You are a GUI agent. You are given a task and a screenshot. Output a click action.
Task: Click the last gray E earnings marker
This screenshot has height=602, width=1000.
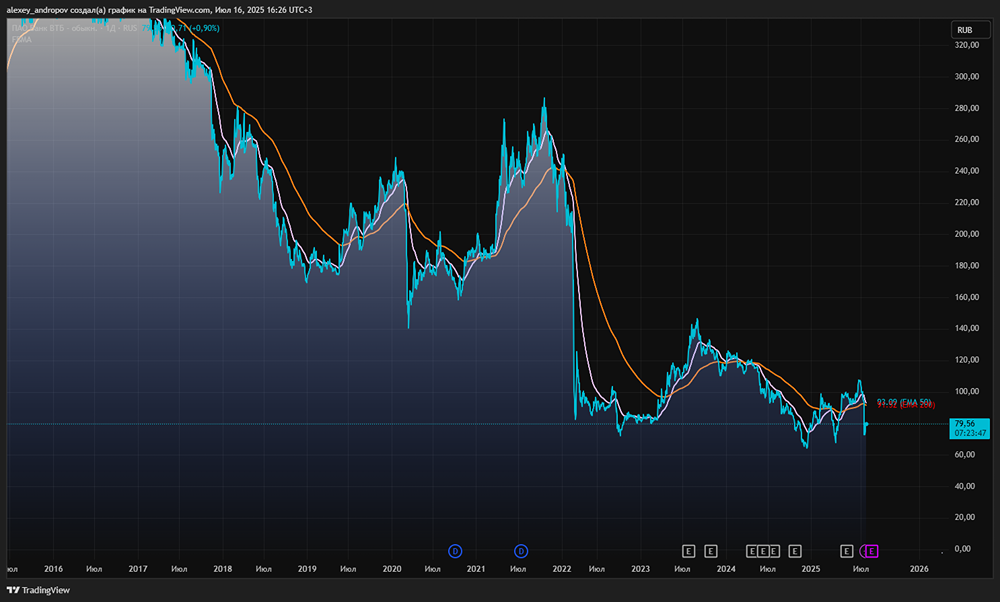tap(847, 550)
